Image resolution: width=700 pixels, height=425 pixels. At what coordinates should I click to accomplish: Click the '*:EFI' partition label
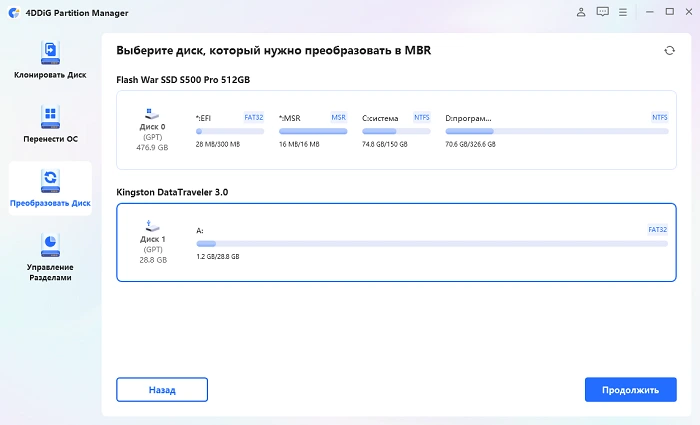203,118
